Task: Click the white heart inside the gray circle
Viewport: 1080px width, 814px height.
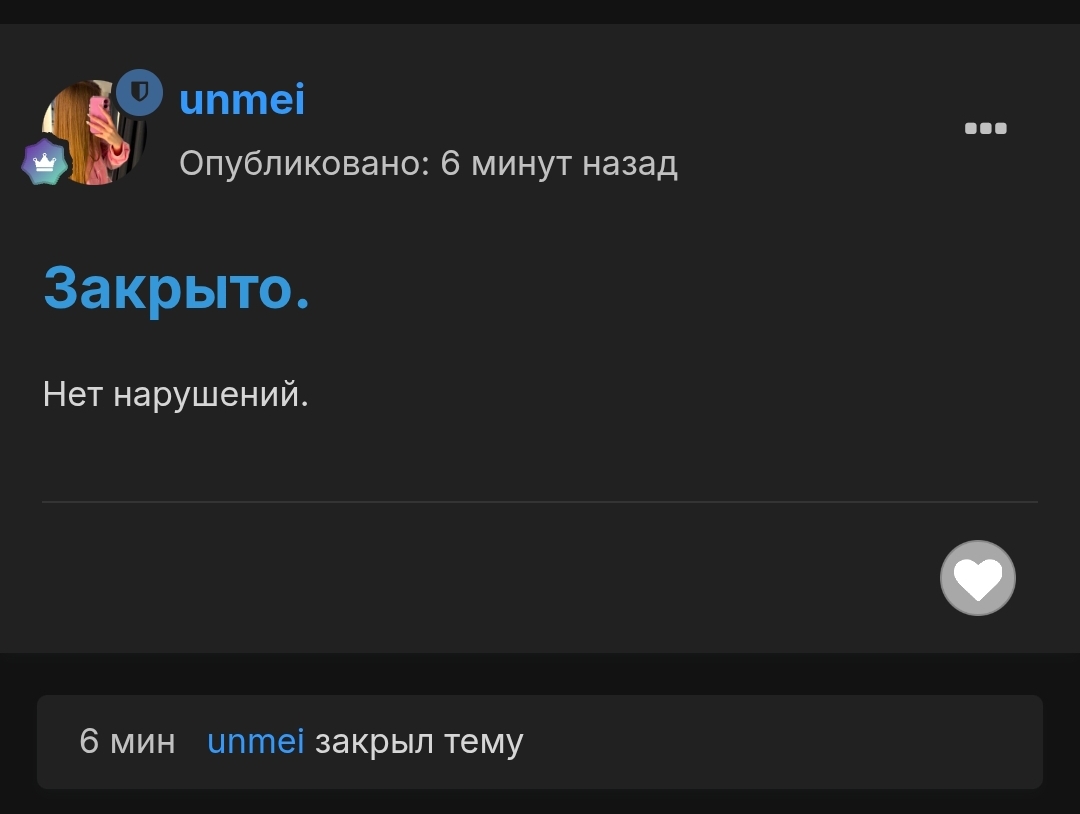Action: (977, 579)
